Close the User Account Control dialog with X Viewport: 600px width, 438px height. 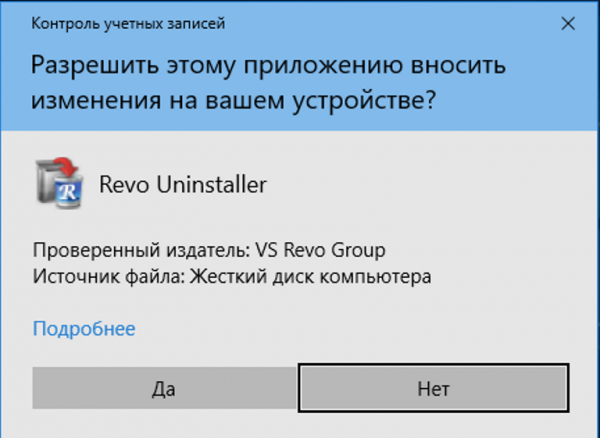[568, 24]
